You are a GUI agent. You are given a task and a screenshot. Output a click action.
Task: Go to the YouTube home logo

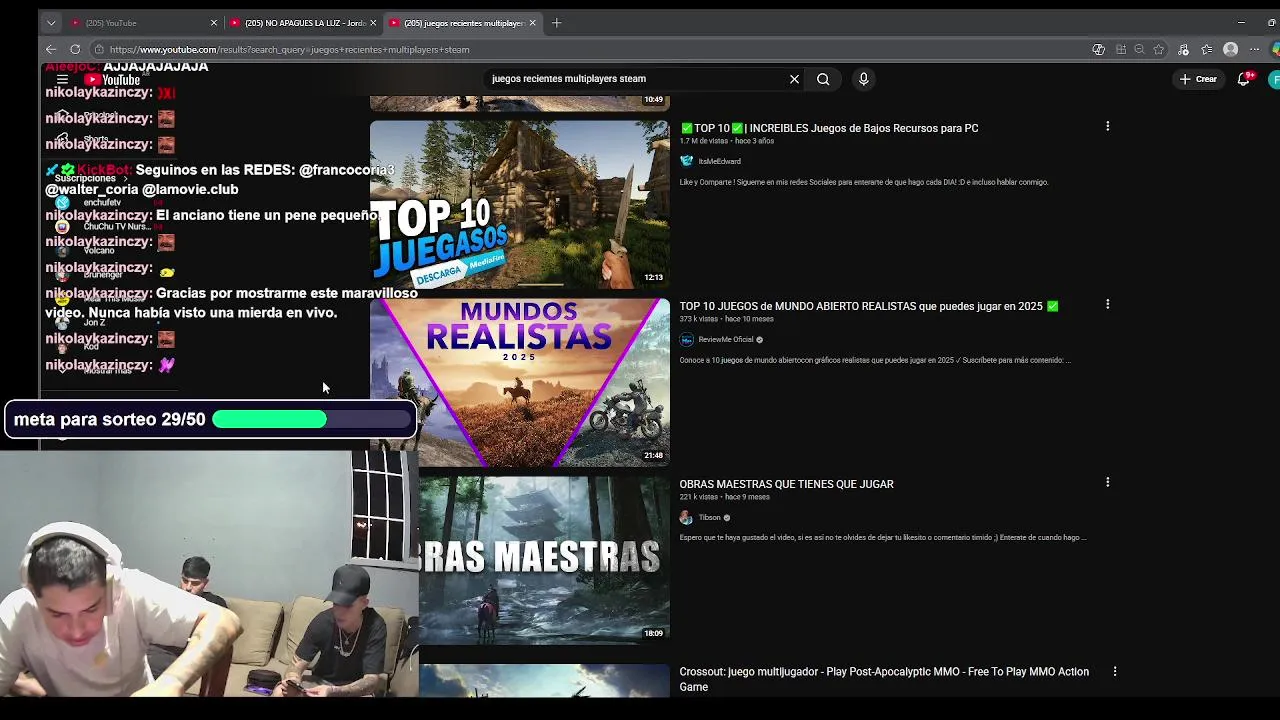pos(112,79)
